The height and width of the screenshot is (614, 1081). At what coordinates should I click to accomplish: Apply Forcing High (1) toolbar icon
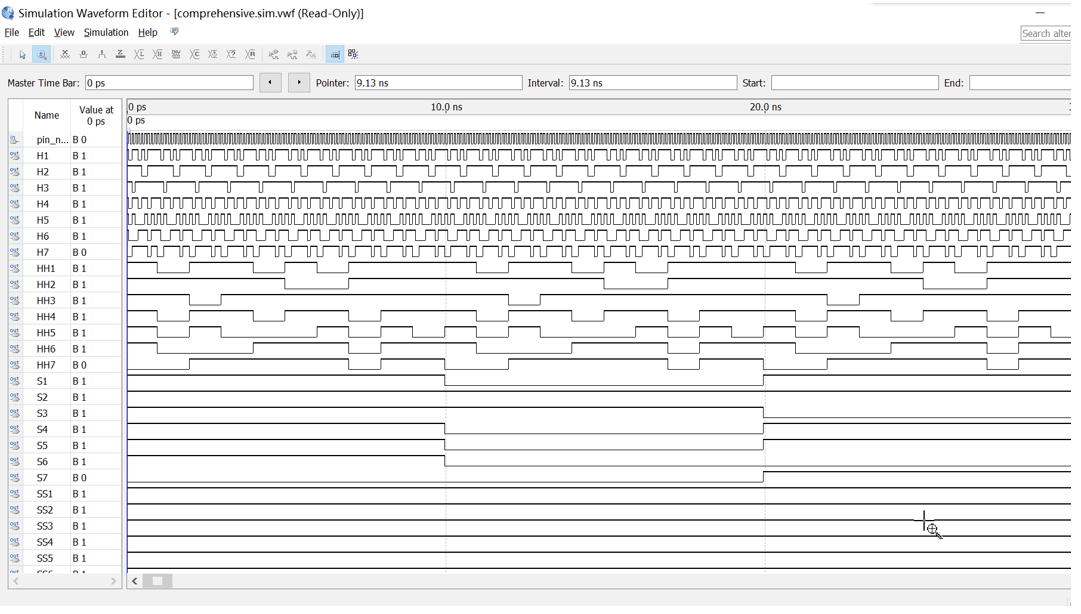pos(102,54)
